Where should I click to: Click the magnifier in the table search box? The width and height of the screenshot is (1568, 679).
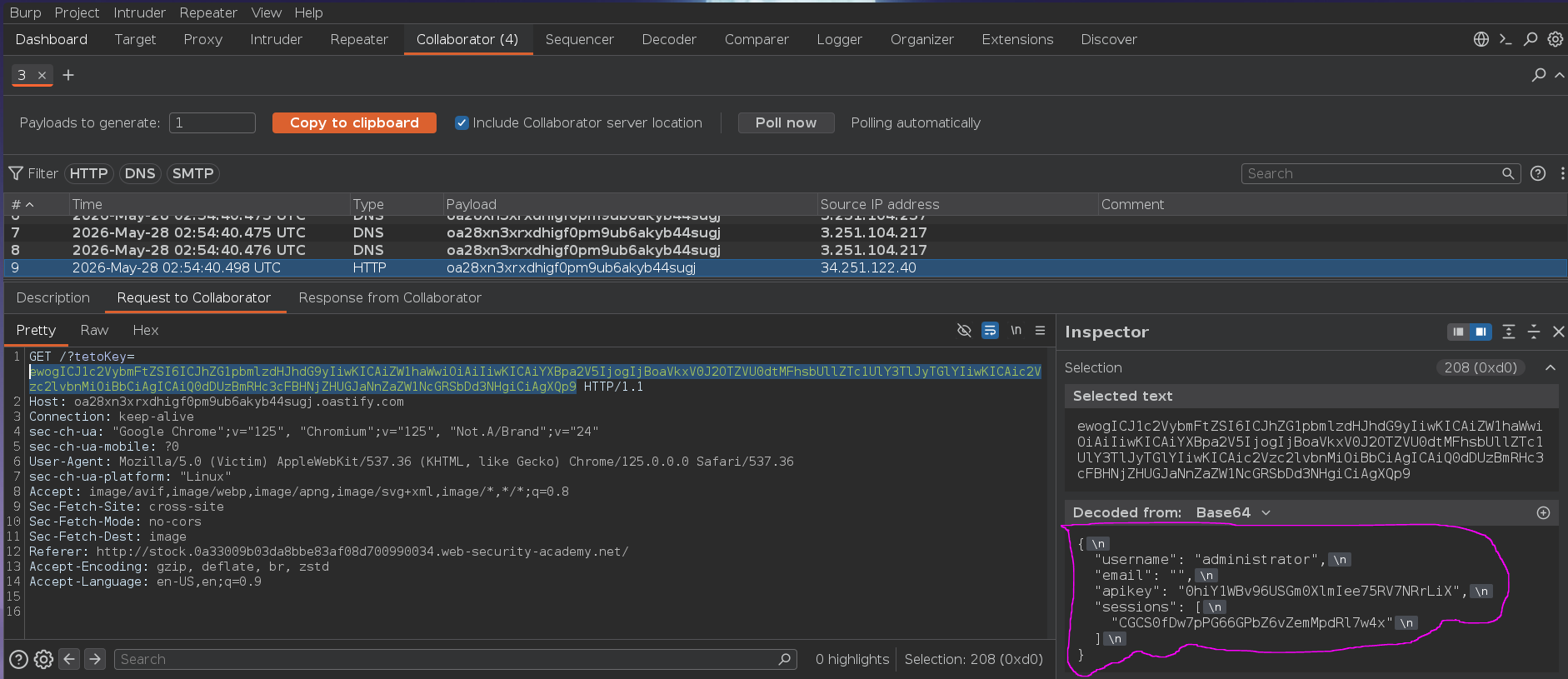(x=1508, y=173)
